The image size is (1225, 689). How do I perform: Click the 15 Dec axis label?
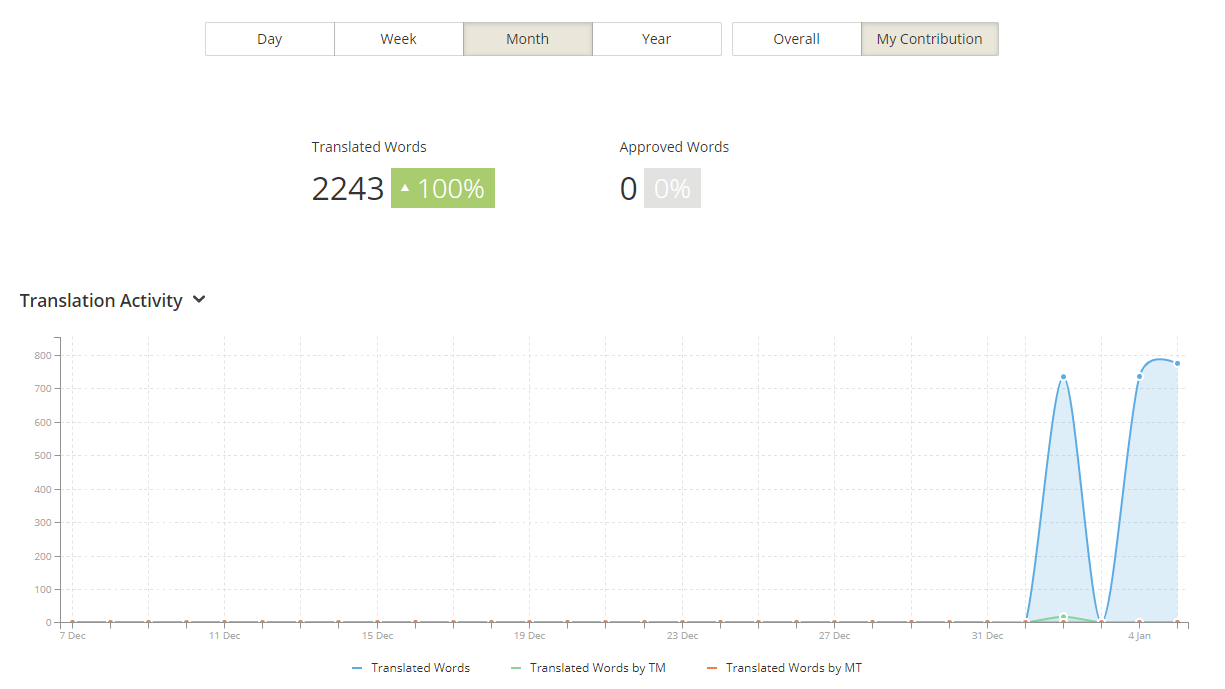pyautogui.click(x=377, y=636)
